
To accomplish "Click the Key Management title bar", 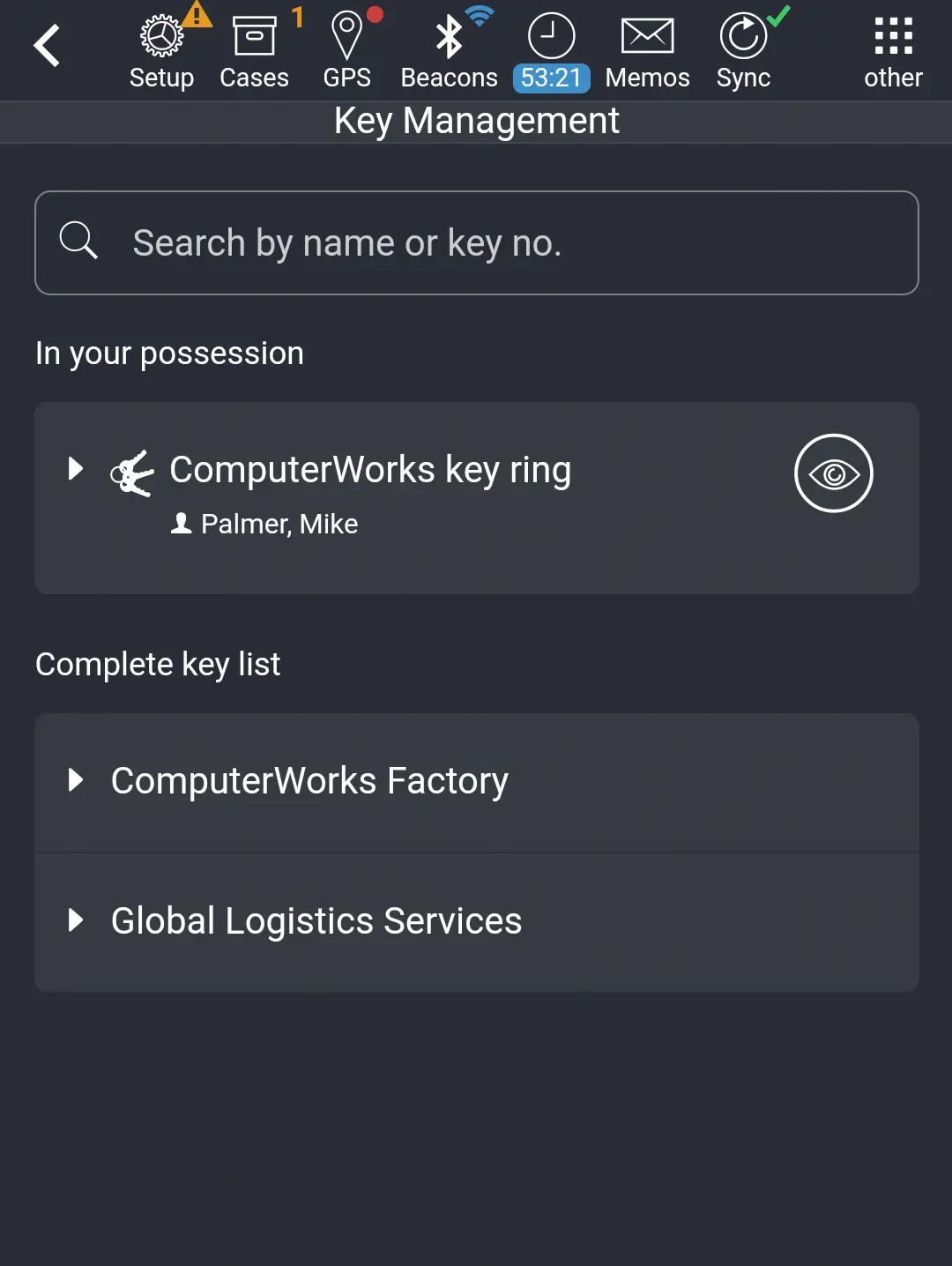I will (x=476, y=121).
